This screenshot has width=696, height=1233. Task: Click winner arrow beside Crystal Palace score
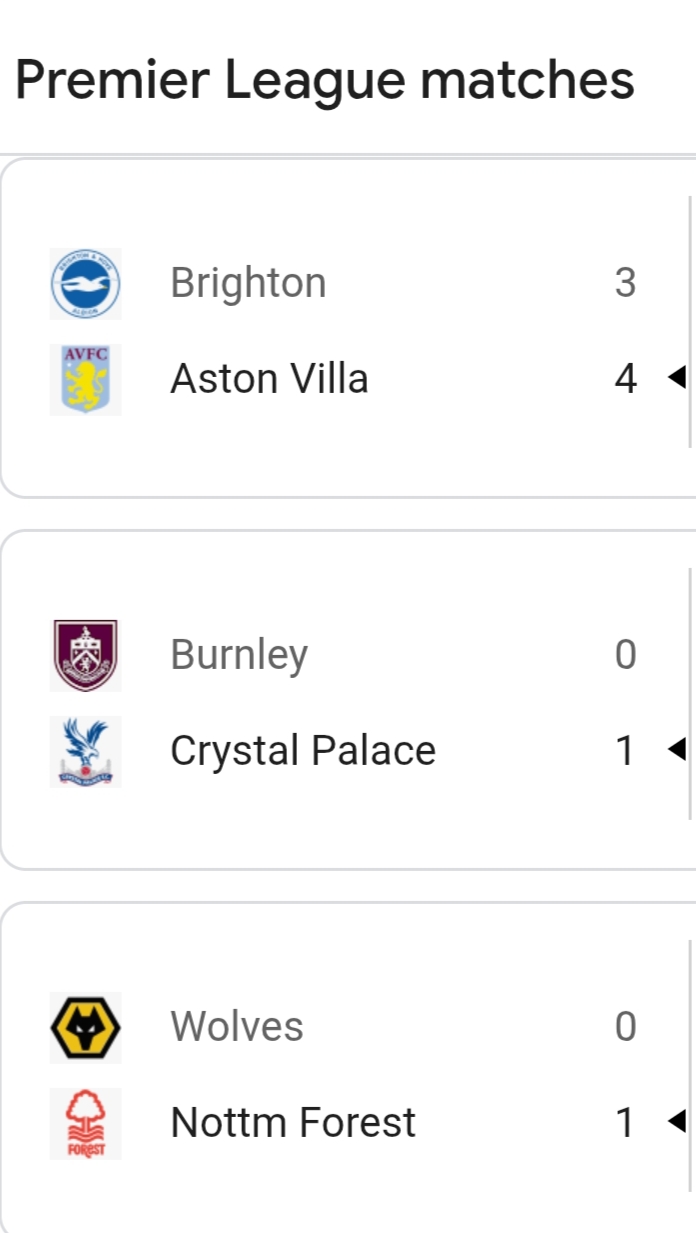coord(676,749)
